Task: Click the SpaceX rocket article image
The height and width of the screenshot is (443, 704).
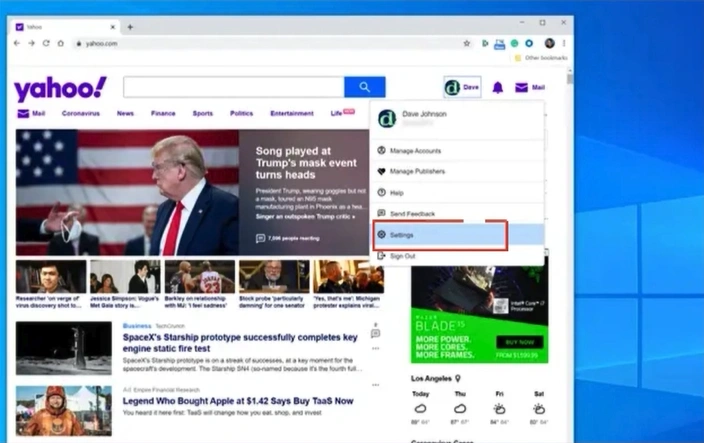Action: pyautogui.click(x=64, y=348)
